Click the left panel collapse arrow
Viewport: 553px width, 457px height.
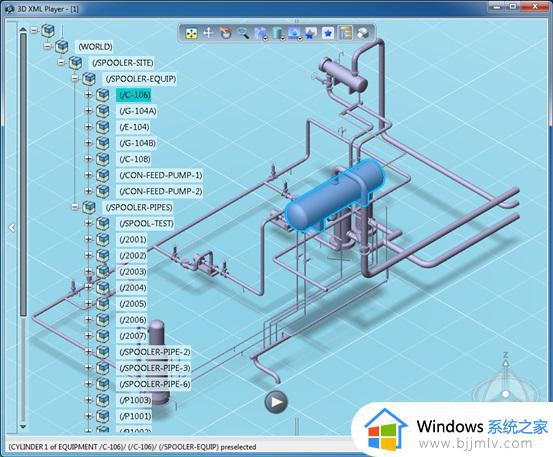pos(12,228)
